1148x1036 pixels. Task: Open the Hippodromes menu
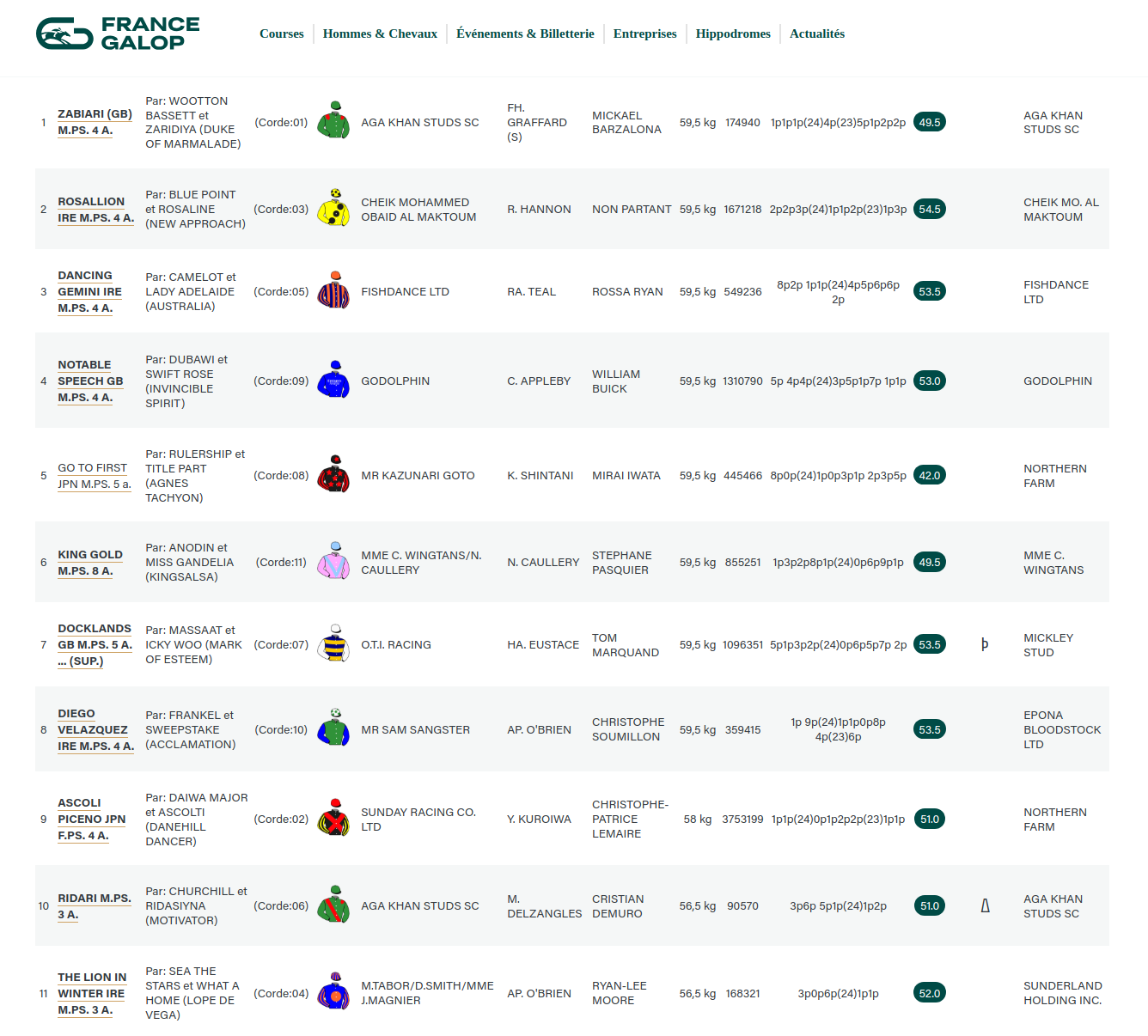pyautogui.click(x=733, y=34)
